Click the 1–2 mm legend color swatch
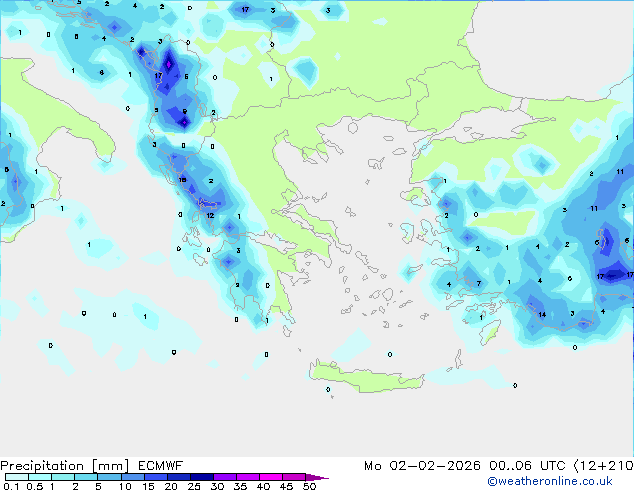Viewport: 634px width, 490px height. pyautogui.click(x=63, y=477)
